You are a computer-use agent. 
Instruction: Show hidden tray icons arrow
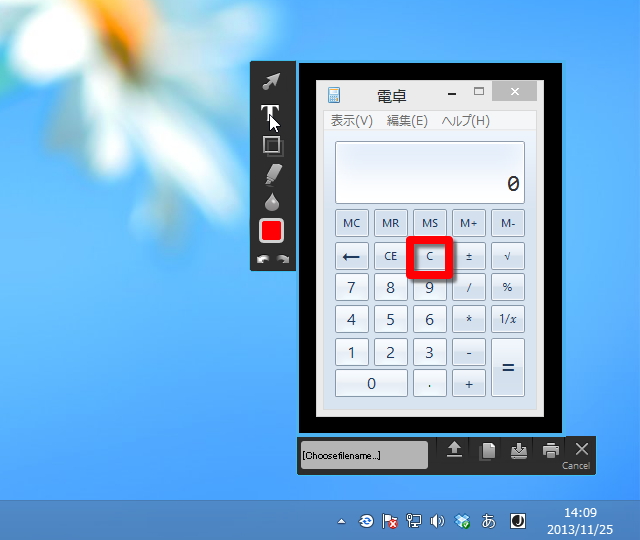tap(342, 521)
